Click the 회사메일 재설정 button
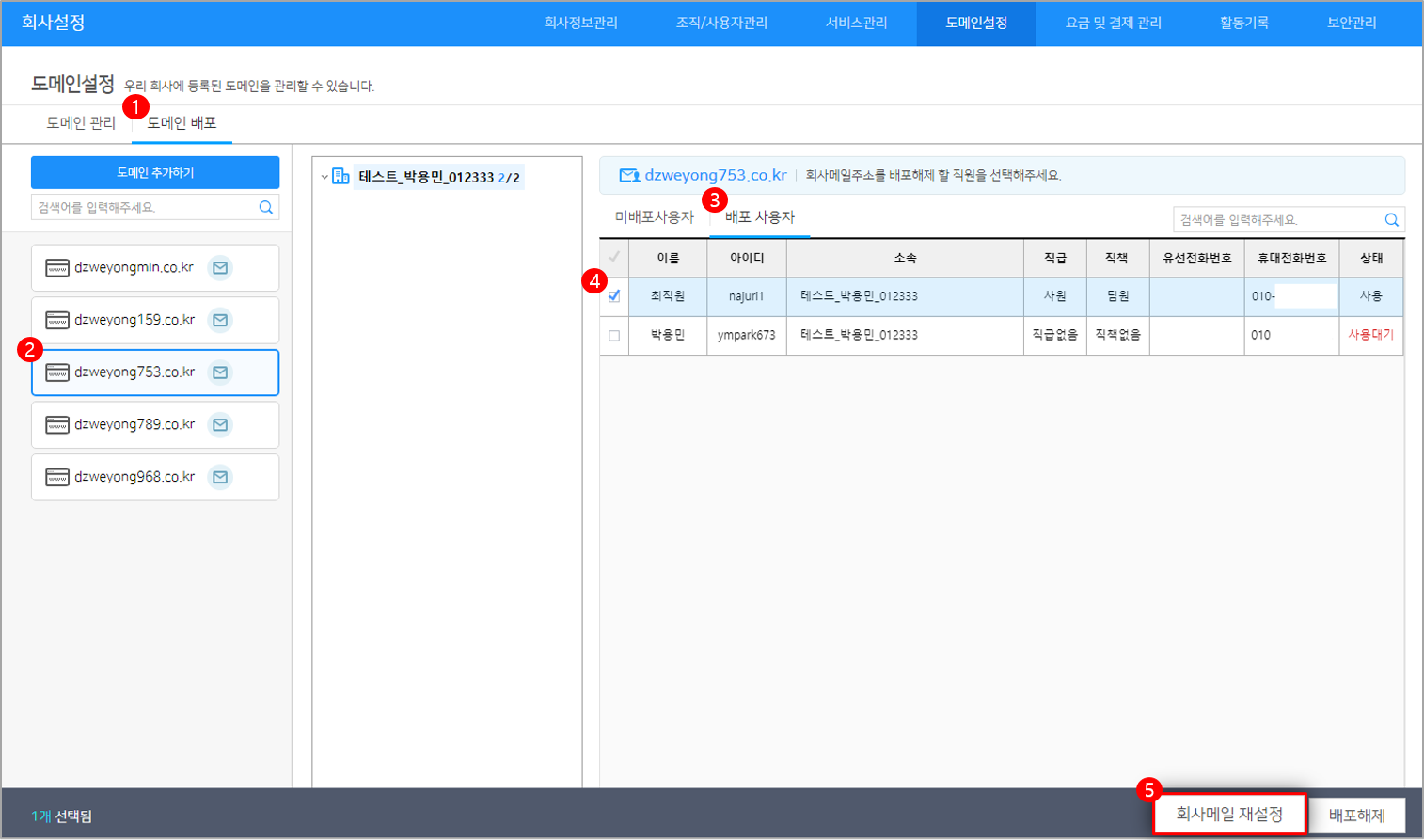The width and height of the screenshot is (1424, 840). (1228, 814)
